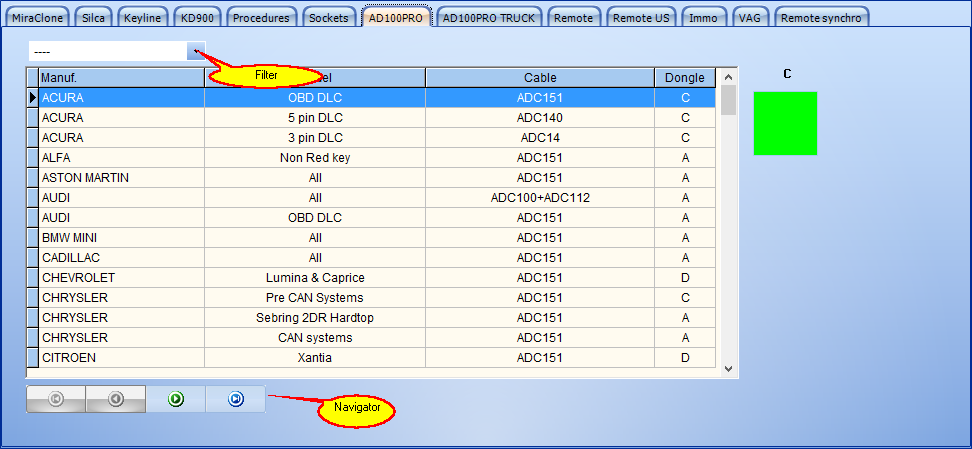
Task: Click the Cable column header
Action: coord(540,78)
